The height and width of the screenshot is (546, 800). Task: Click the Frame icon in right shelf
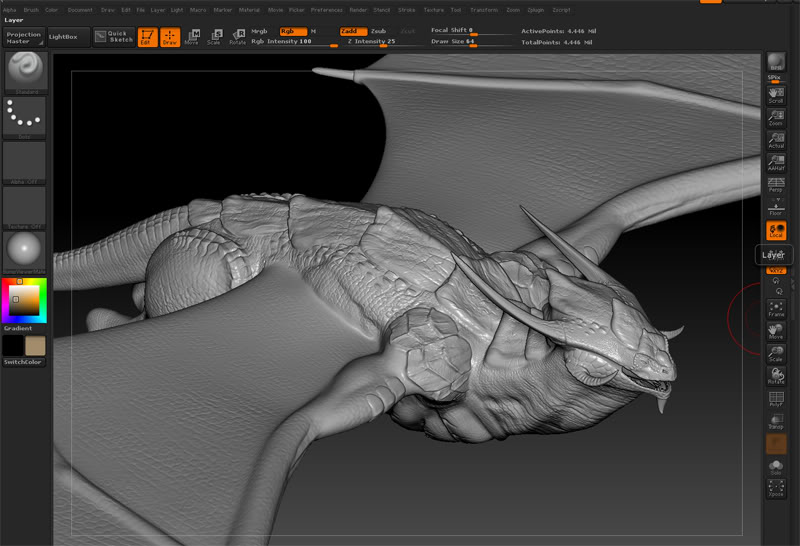[x=776, y=309]
